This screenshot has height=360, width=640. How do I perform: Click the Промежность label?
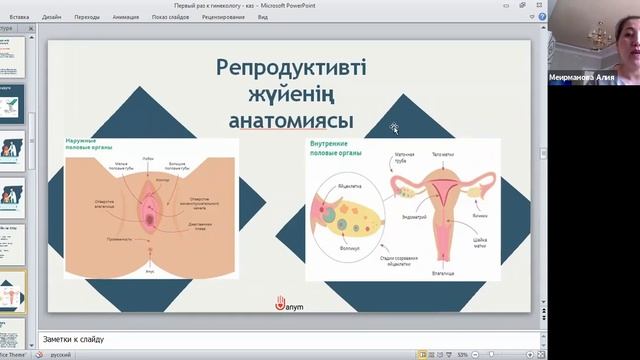[x=119, y=240]
